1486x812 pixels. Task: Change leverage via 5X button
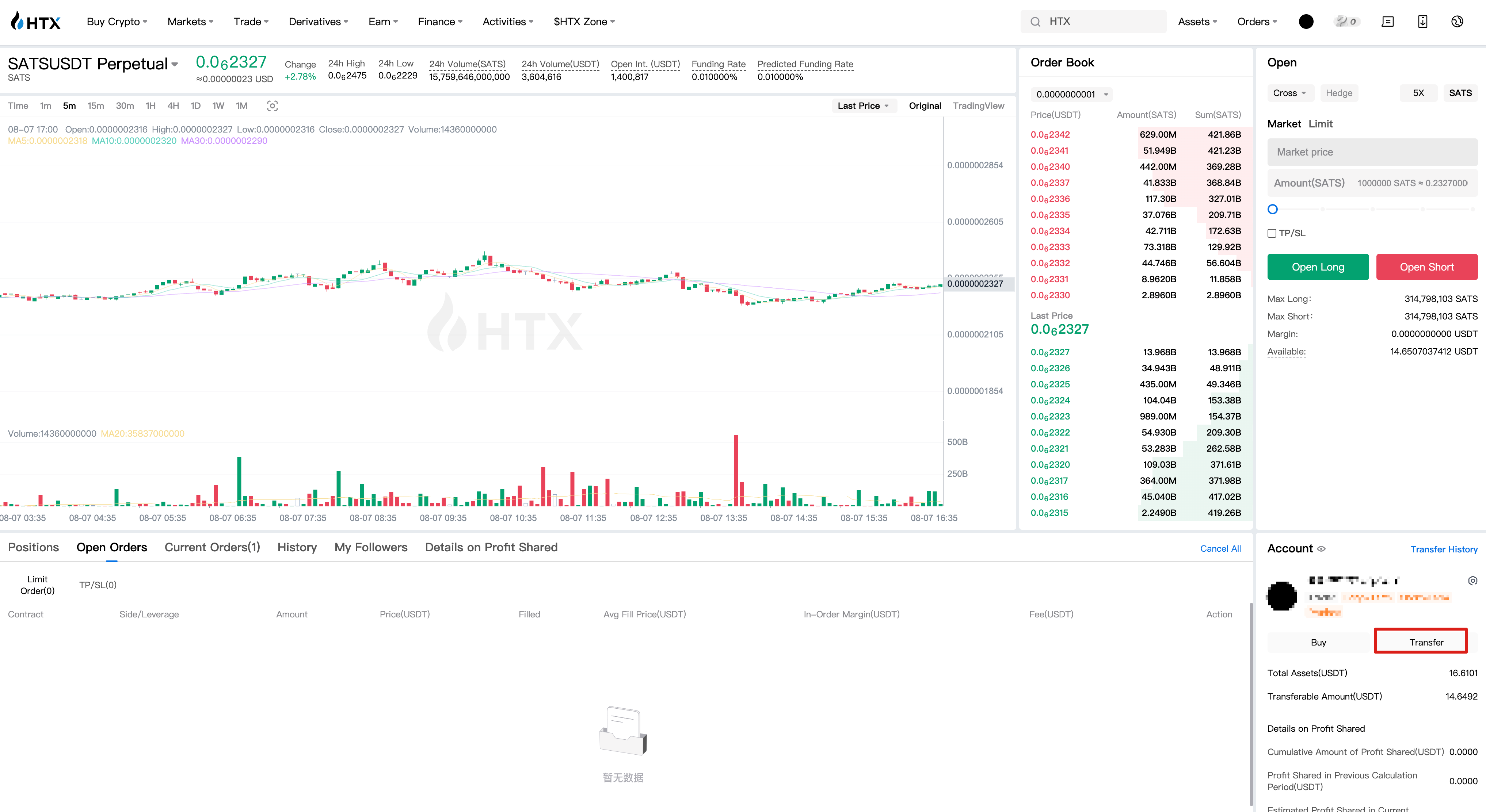(1418, 93)
